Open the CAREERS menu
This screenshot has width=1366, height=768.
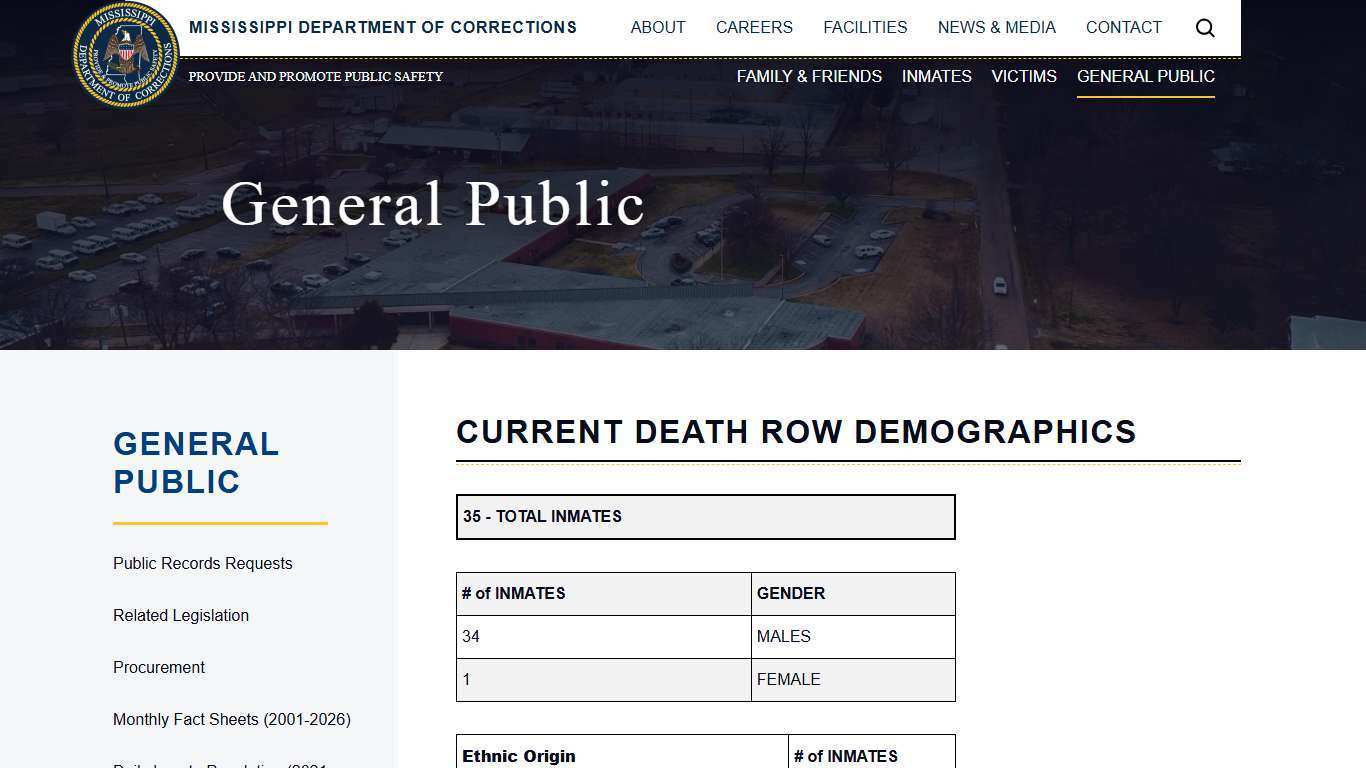click(x=754, y=27)
